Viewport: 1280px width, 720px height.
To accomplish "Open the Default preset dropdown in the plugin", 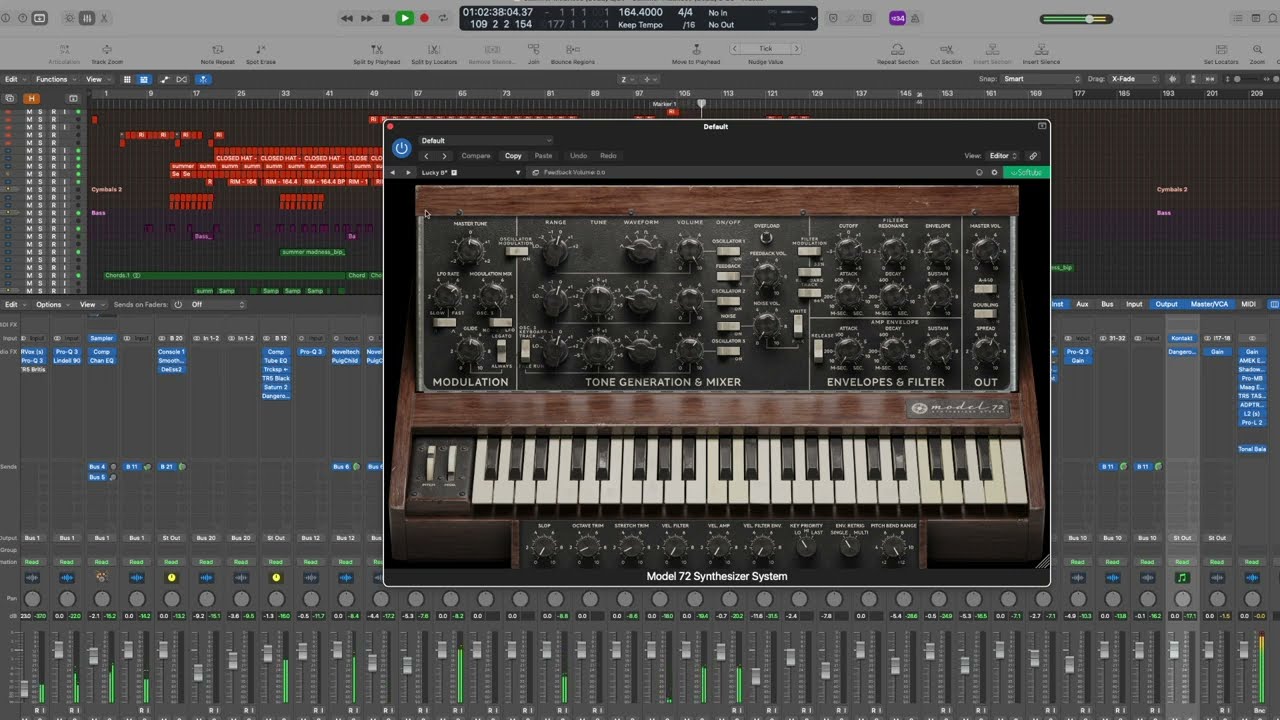I will click(x=485, y=141).
